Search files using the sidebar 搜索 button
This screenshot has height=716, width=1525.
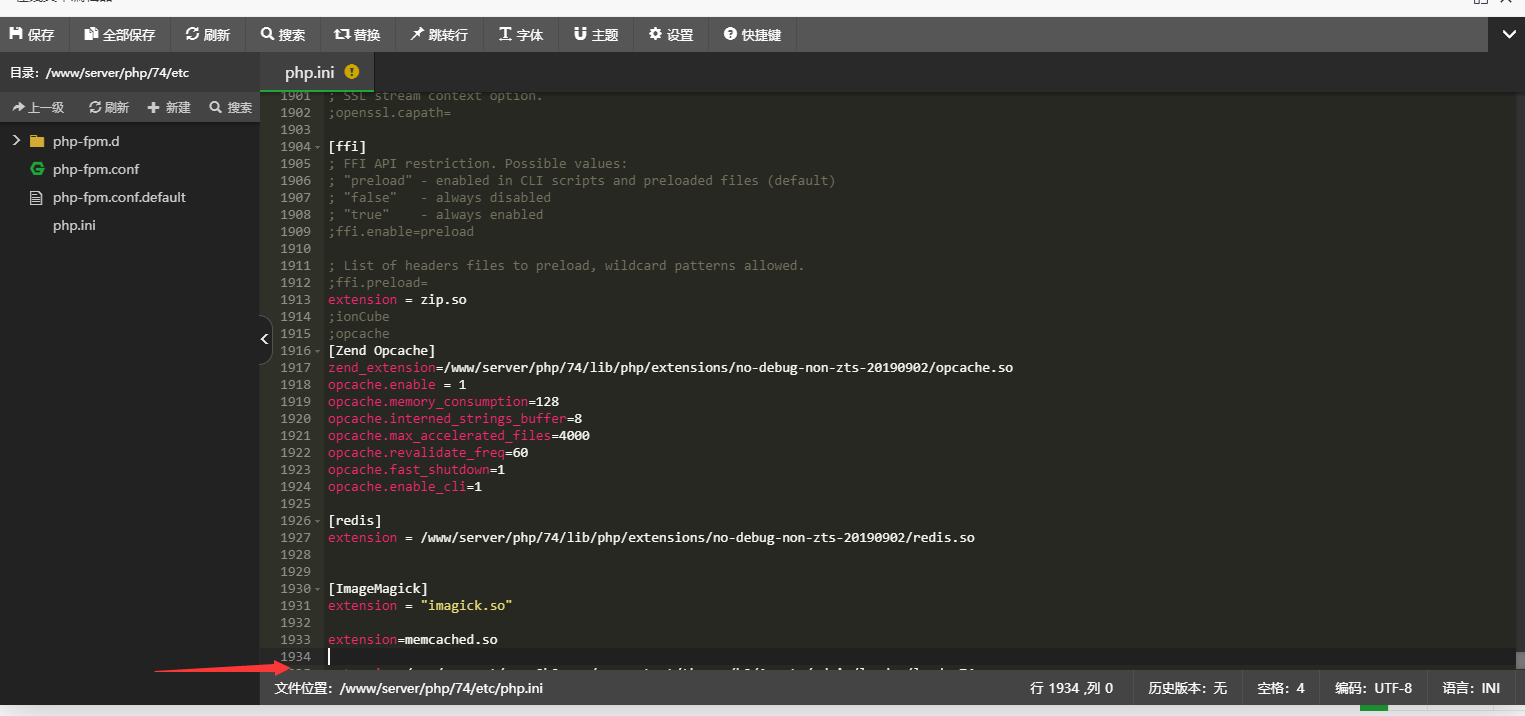[231, 107]
